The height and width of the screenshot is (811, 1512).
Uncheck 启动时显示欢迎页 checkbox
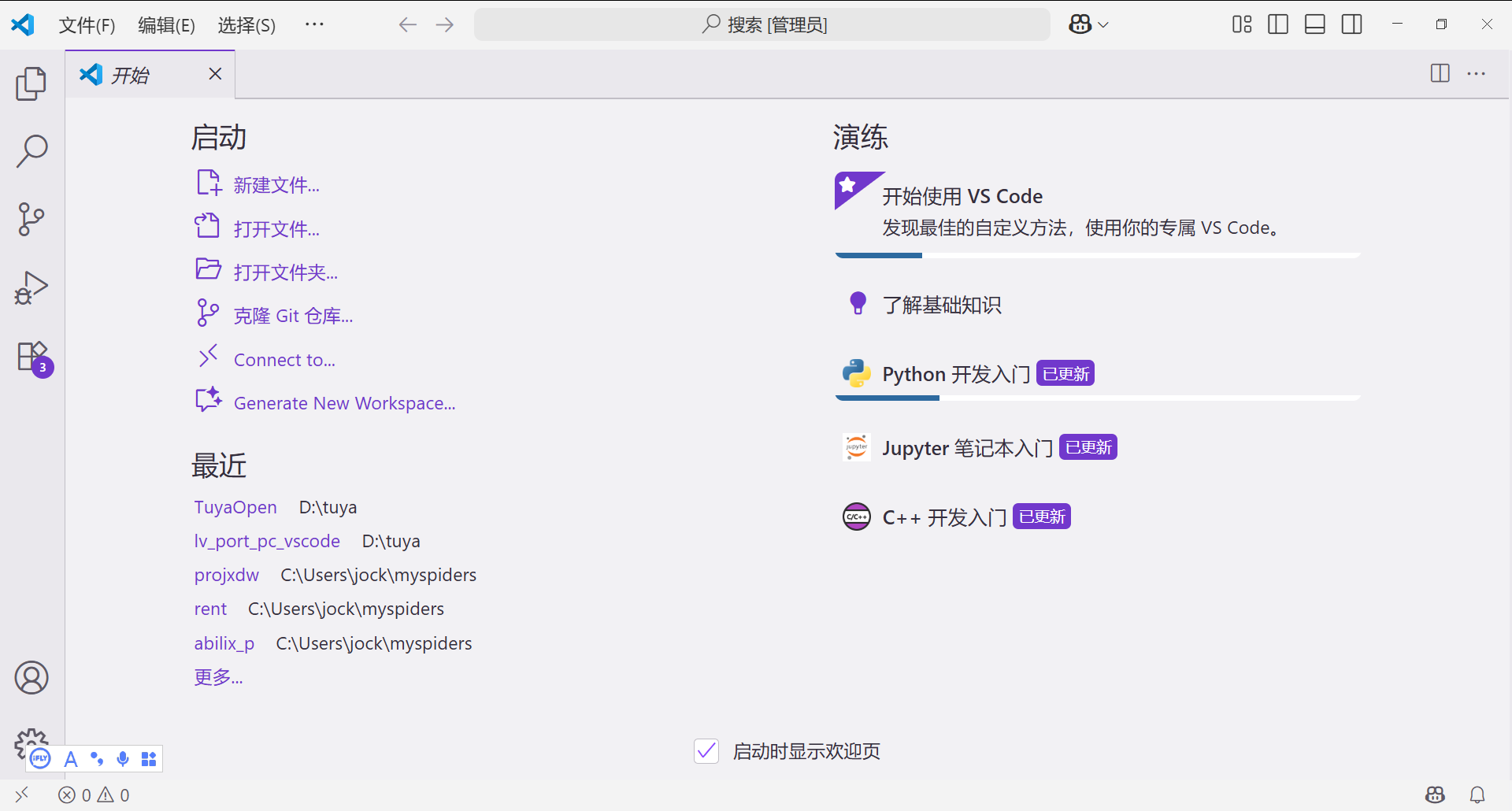(706, 751)
